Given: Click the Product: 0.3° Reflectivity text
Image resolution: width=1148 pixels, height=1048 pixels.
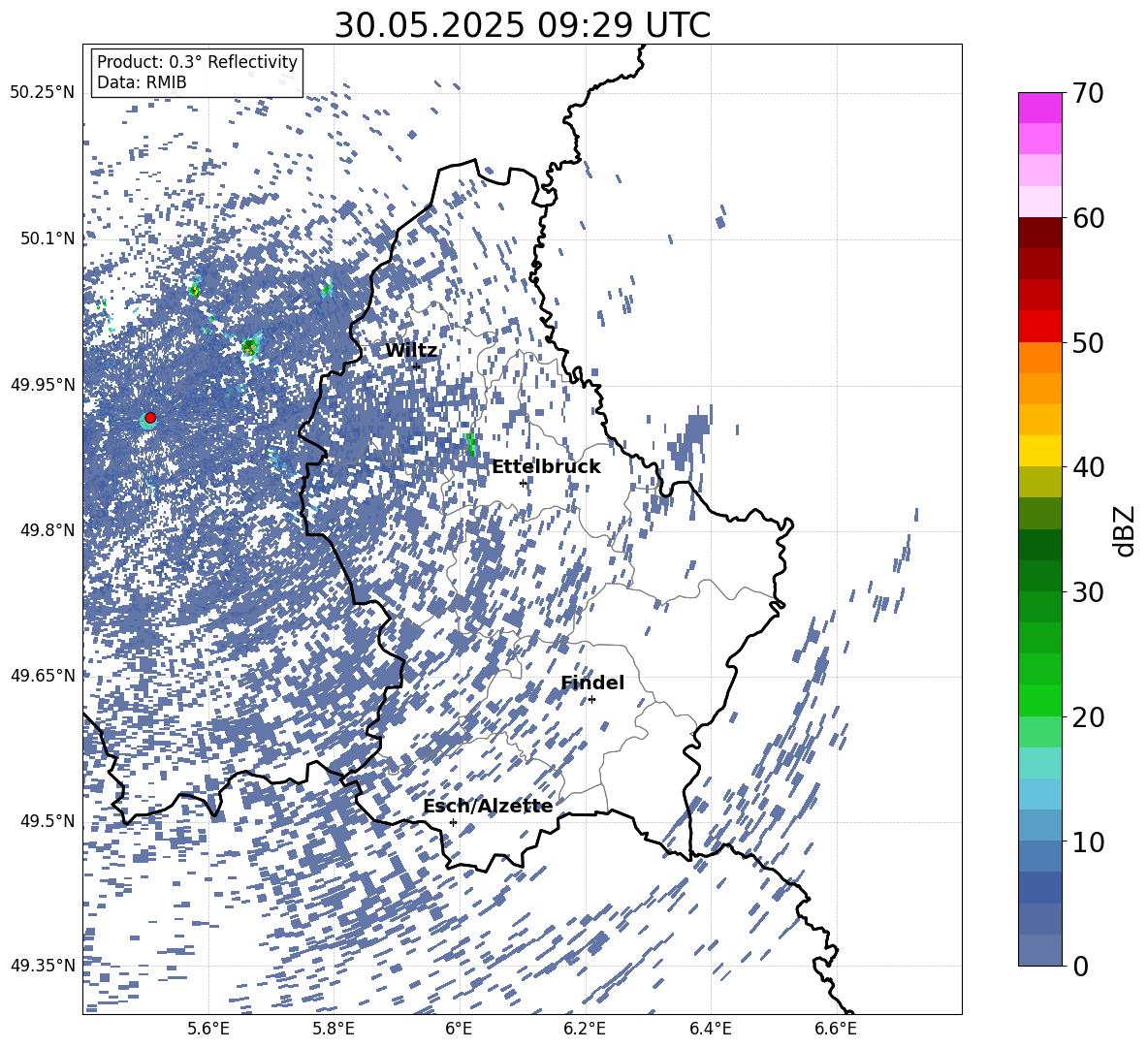Looking at the screenshot, I should [x=197, y=62].
